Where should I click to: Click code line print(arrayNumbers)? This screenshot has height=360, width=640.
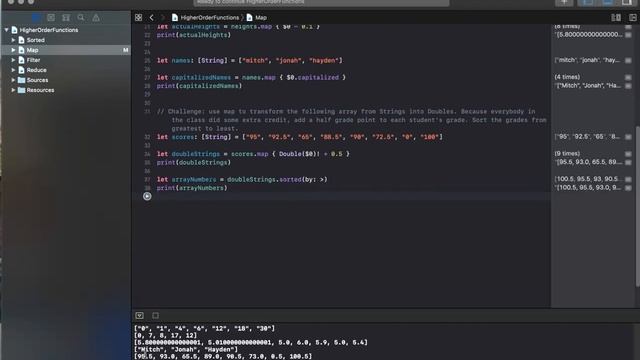[192, 188]
